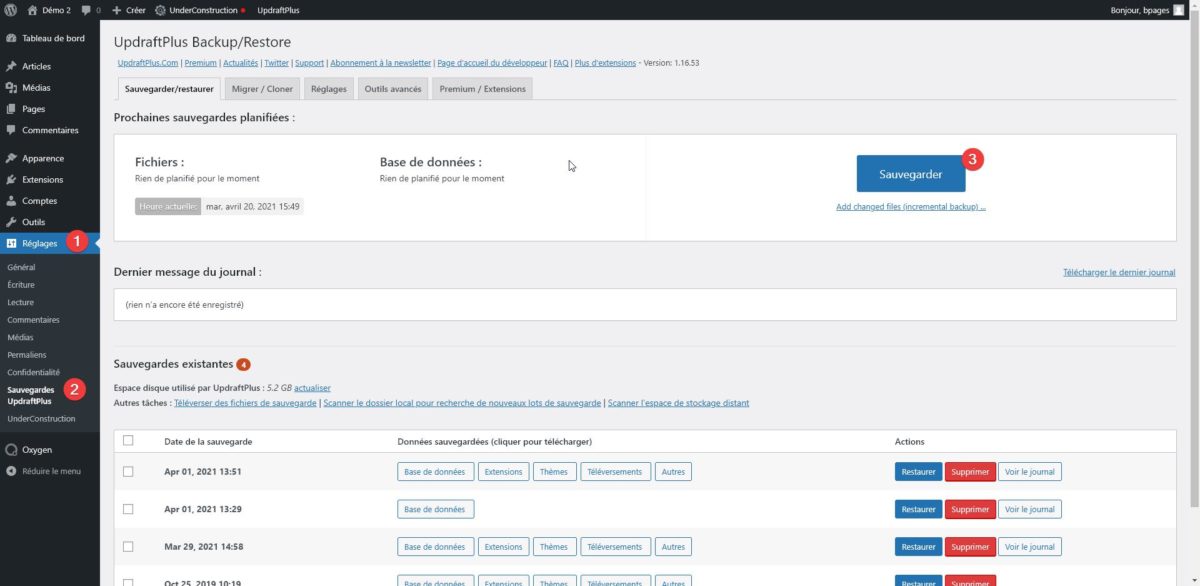Open Abonnement à la newsletter link
Image resolution: width=1200 pixels, height=586 pixels.
381,63
